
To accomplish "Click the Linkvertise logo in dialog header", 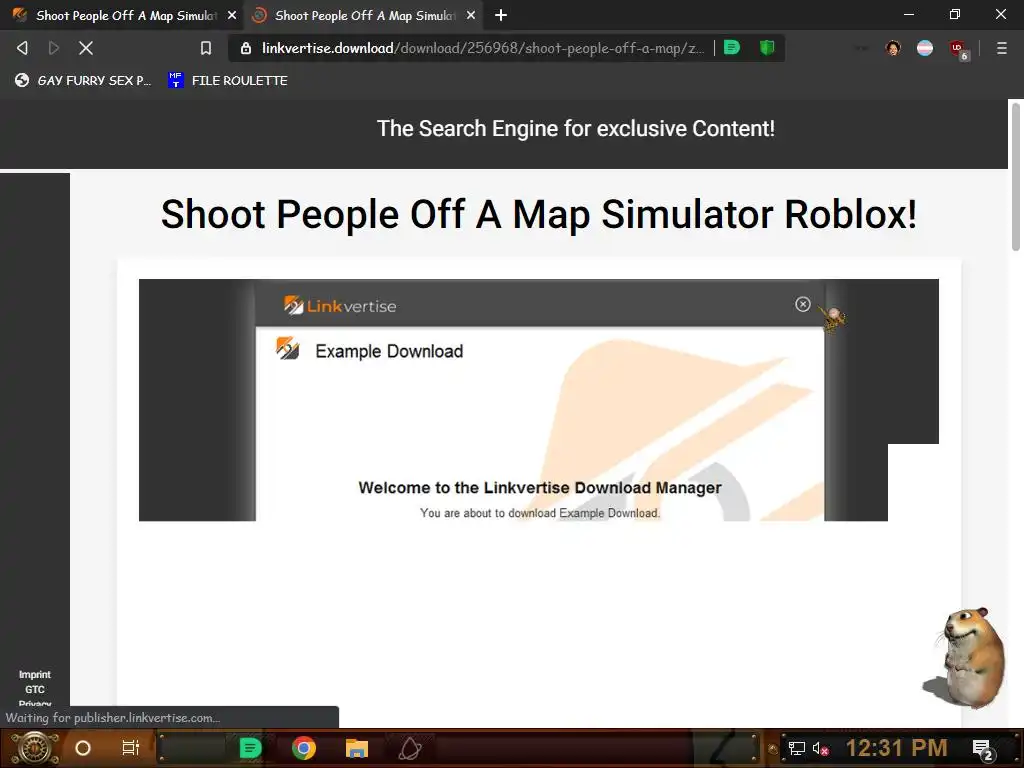I will (340, 305).
